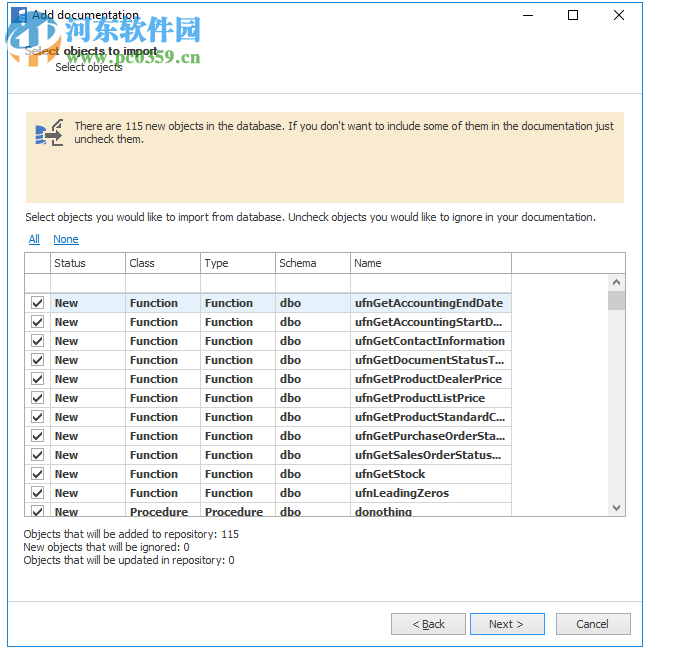677x657 pixels.
Task: Click Procedure in donothing row's Class column
Action: click(x=163, y=510)
